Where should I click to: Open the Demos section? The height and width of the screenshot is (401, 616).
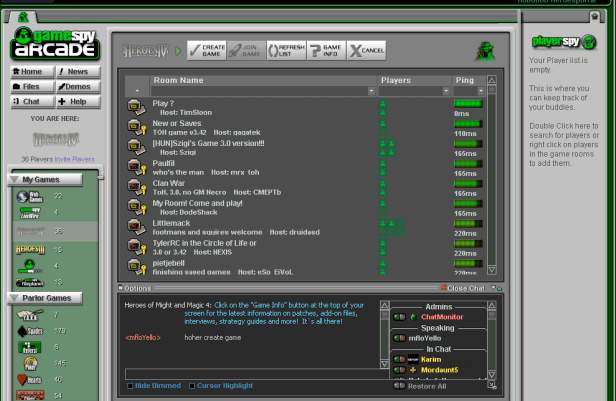point(78,86)
